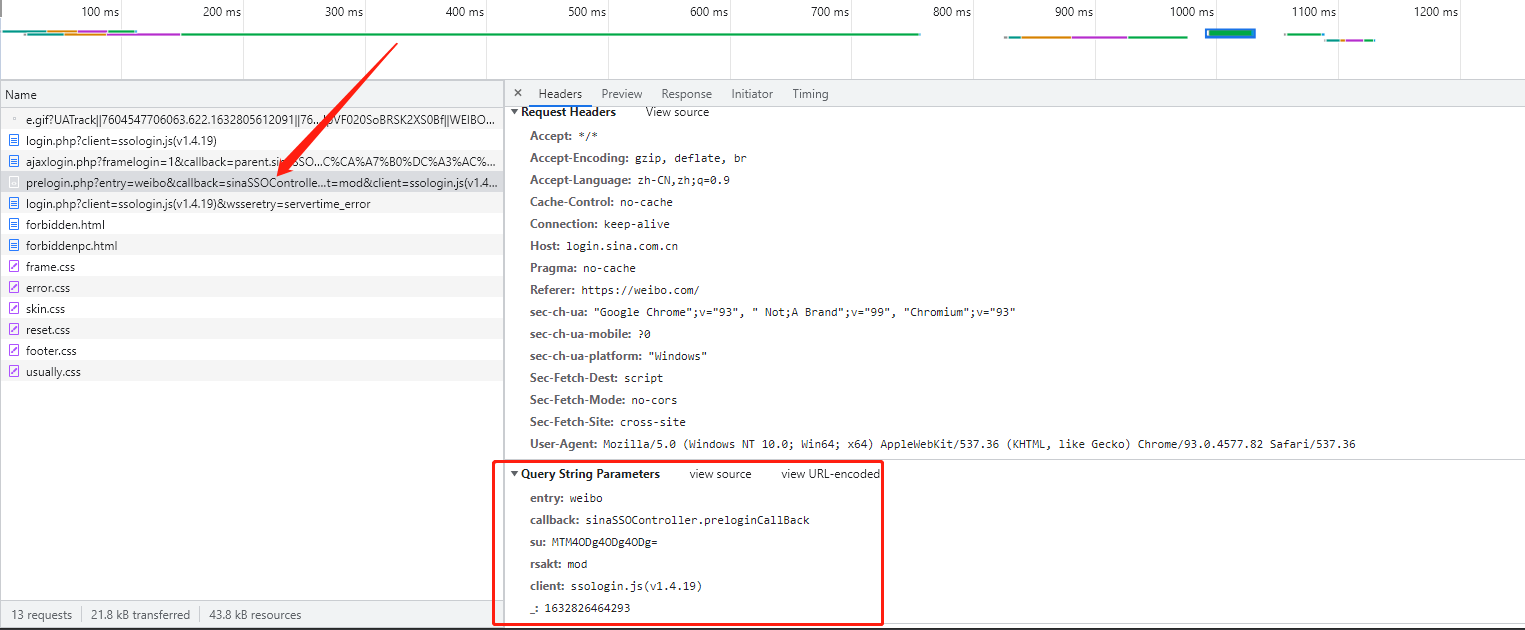Select the login.php wsseretry=servertime_error request row
This screenshot has height=630, width=1525.
pyautogui.click(x=252, y=203)
